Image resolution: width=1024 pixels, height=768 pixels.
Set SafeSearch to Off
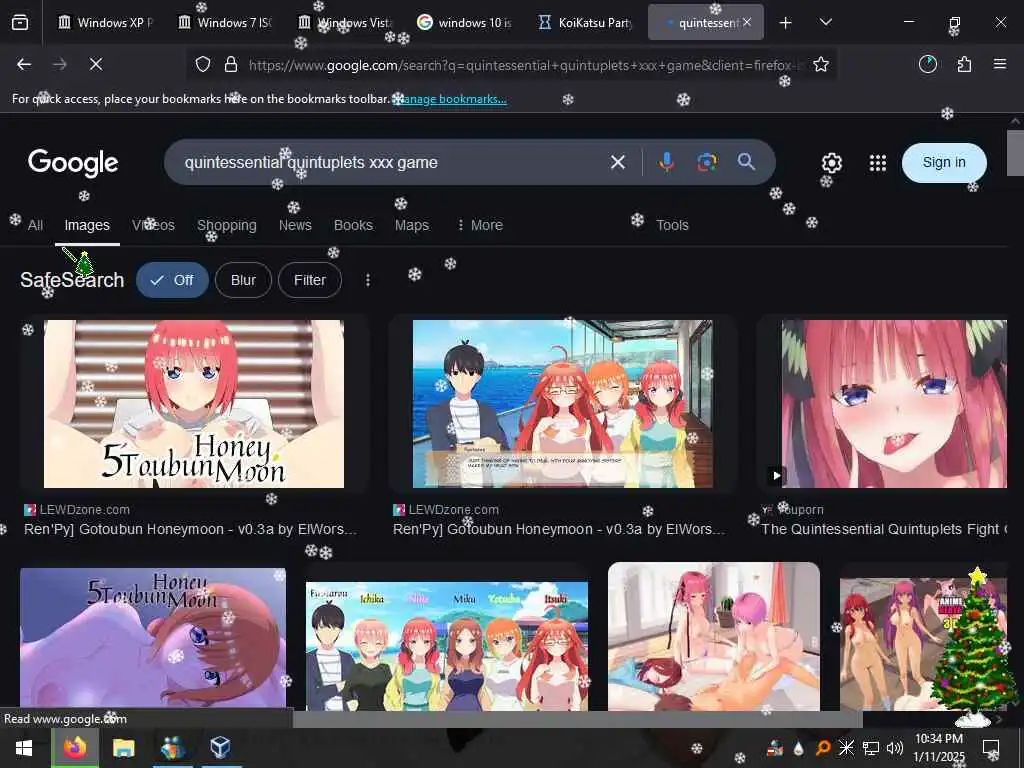point(172,280)
